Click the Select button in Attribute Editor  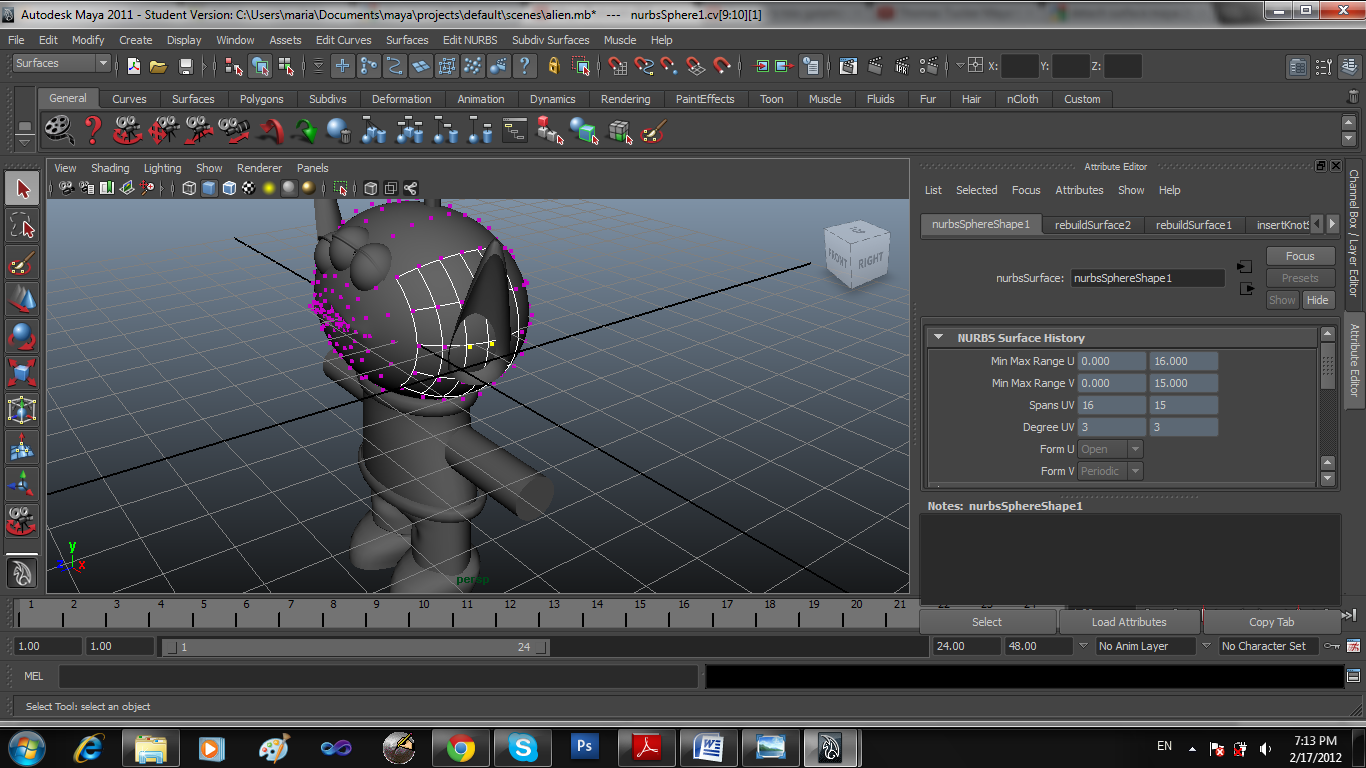987,622
